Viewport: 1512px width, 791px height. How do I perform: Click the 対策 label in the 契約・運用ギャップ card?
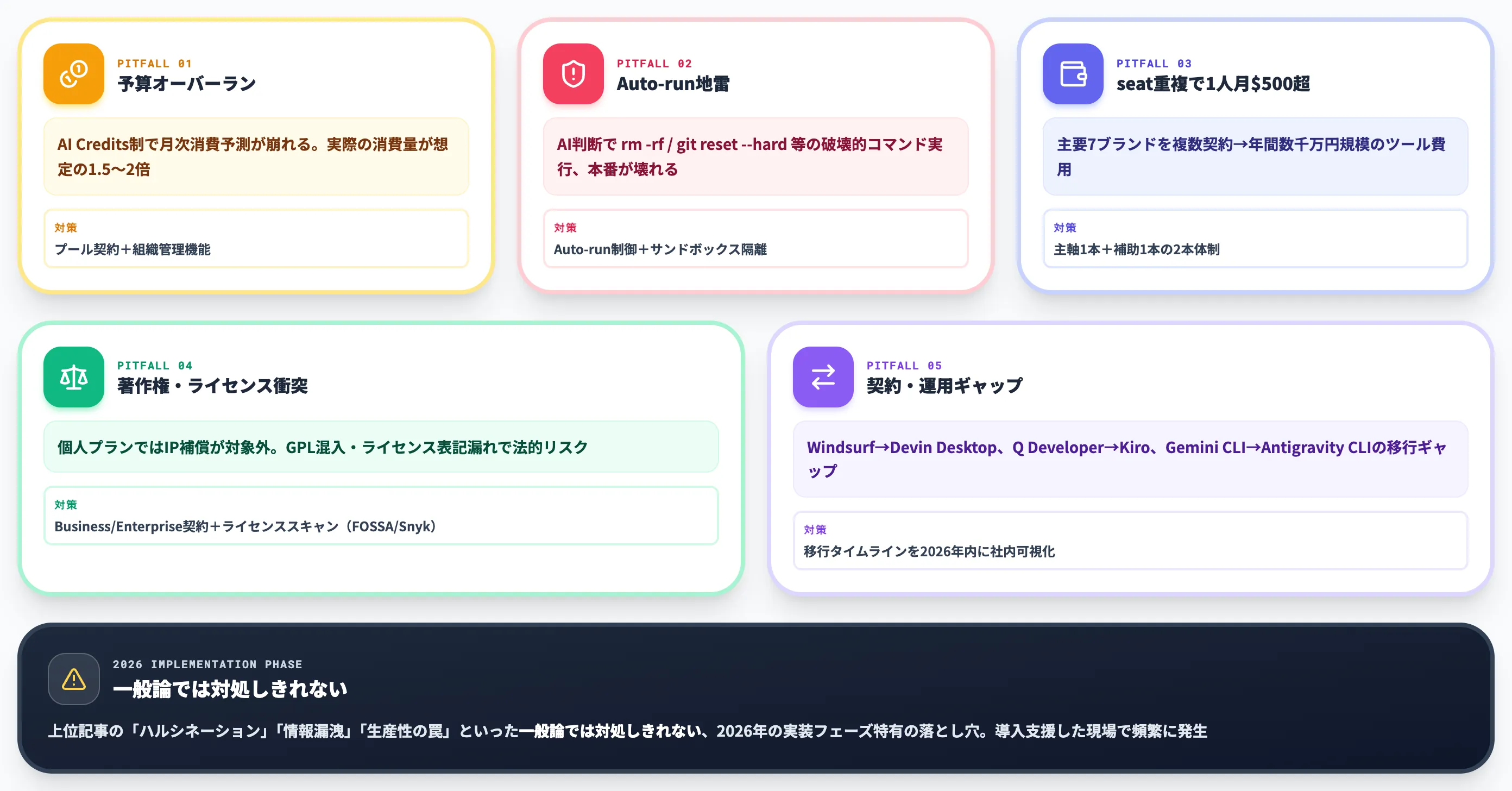(x=815, y=530)
